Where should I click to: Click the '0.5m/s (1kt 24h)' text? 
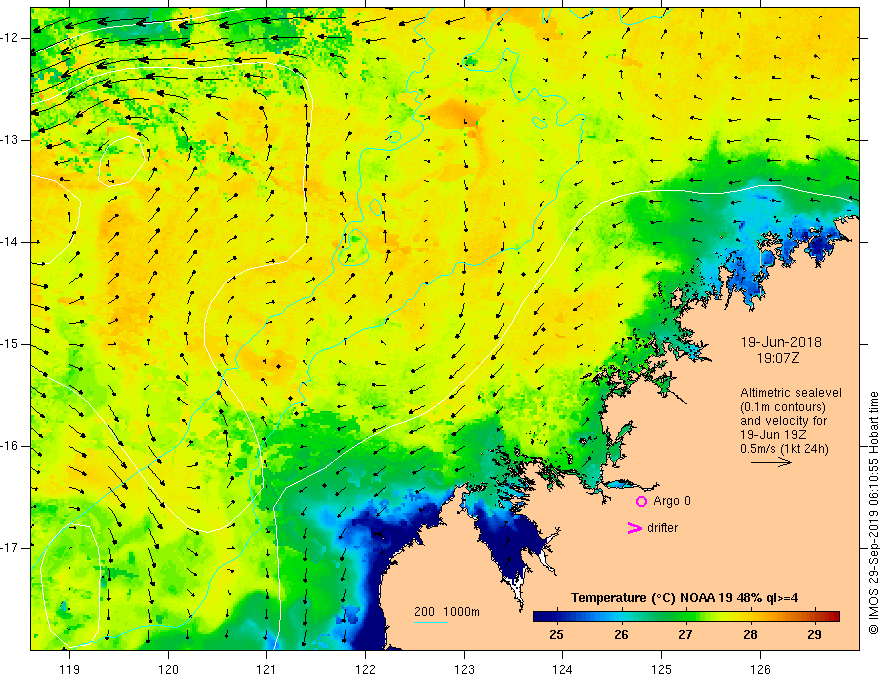pyautogui.click(x=784, y=449)
